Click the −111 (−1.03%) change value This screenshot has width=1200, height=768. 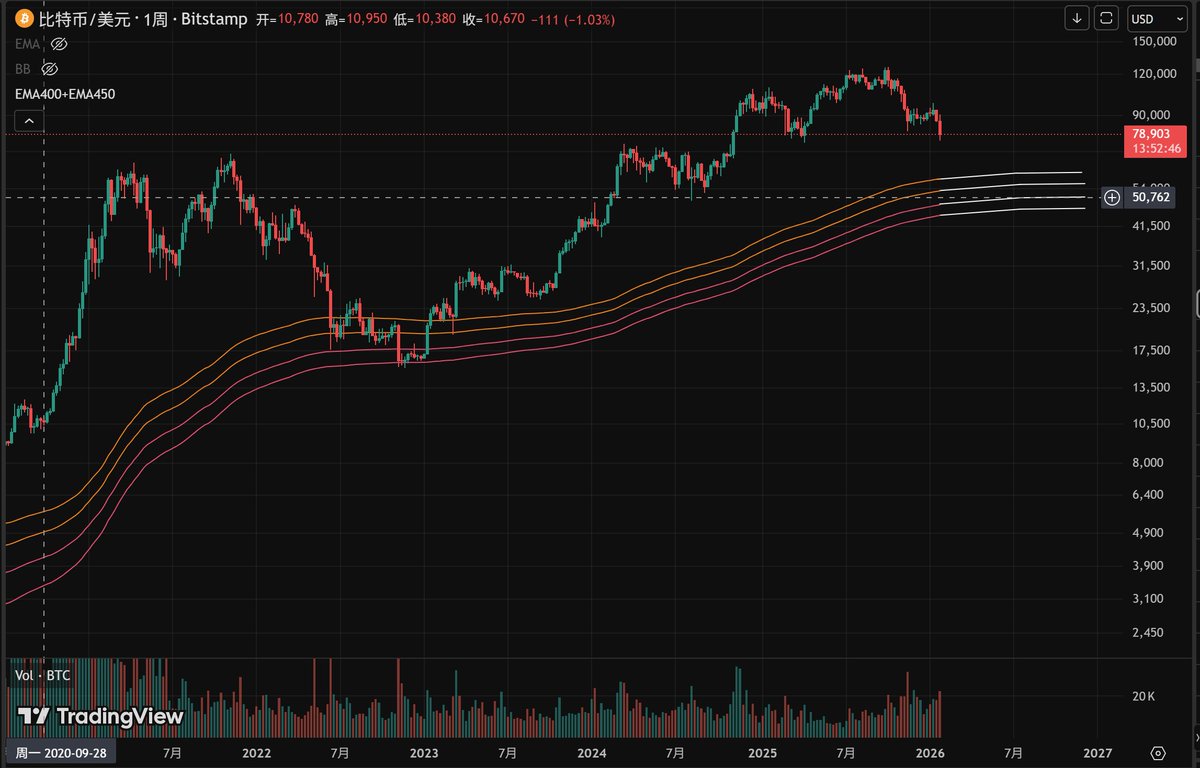click(573, 19)
